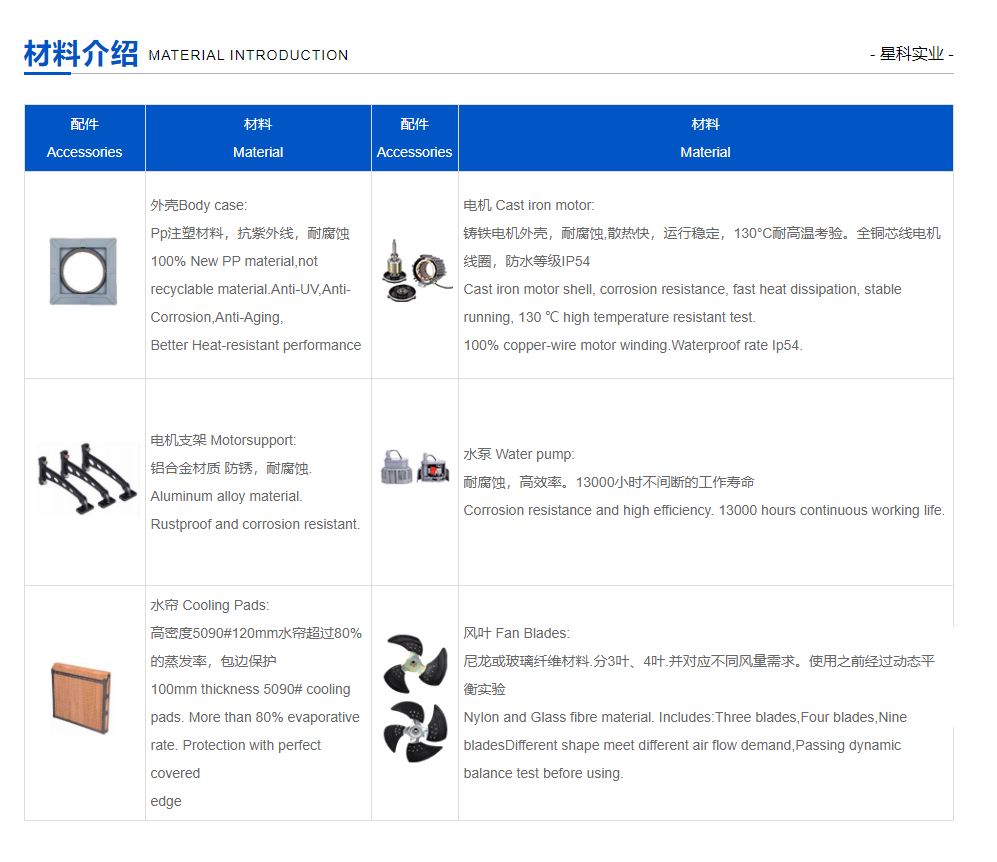The width and height of the screenshot is (997, 862).
Task: Open the water pump product image
Action: point(415,465)
